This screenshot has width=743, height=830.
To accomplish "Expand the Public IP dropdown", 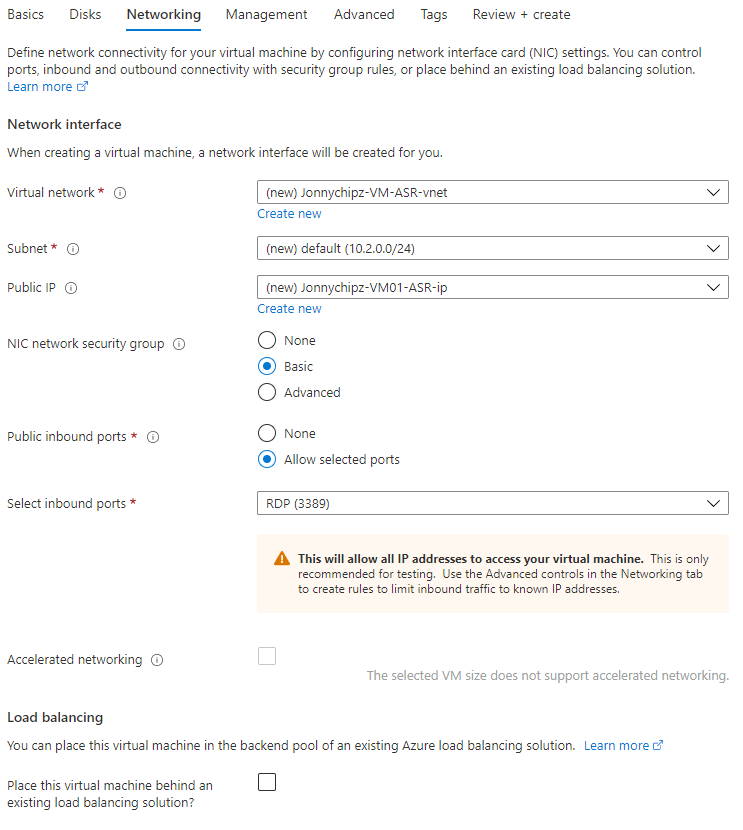I will (492, 288).
